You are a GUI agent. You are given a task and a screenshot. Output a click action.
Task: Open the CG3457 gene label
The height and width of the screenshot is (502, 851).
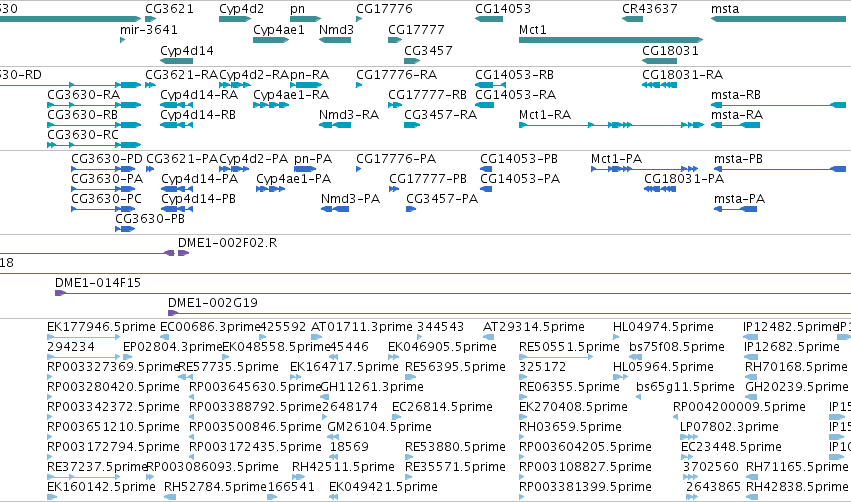point(428,50)
